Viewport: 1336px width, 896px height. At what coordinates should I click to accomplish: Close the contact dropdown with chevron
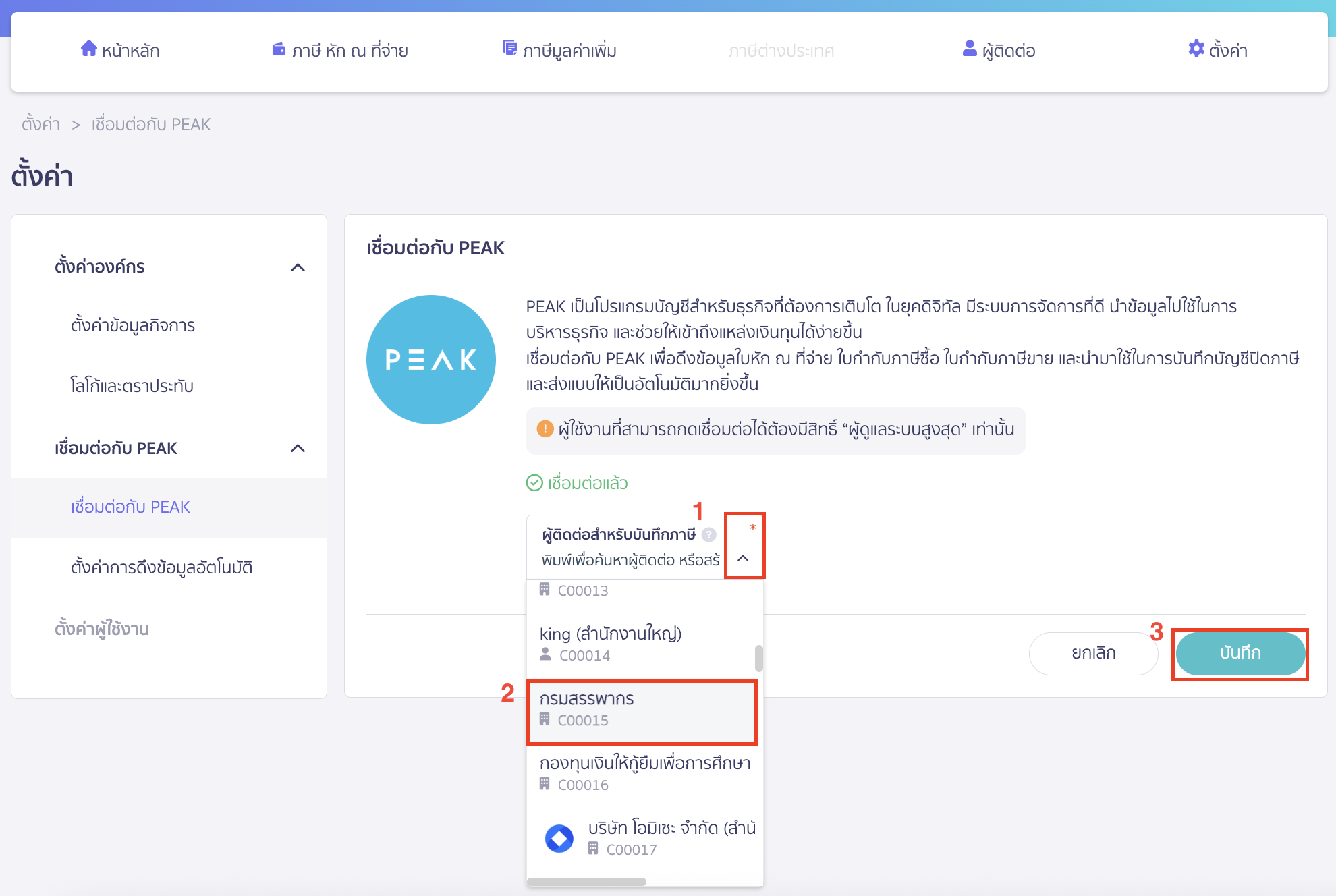tap(743, 558)
